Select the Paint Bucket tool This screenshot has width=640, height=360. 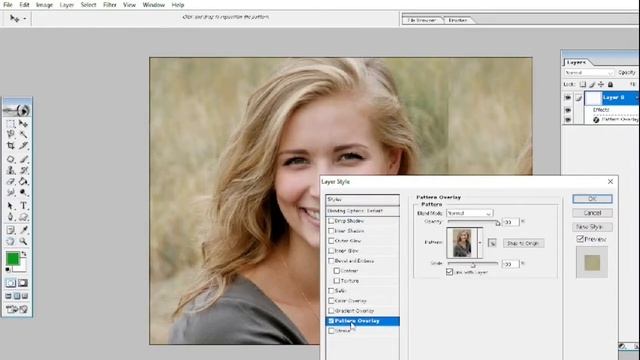[x=23, y=181]
